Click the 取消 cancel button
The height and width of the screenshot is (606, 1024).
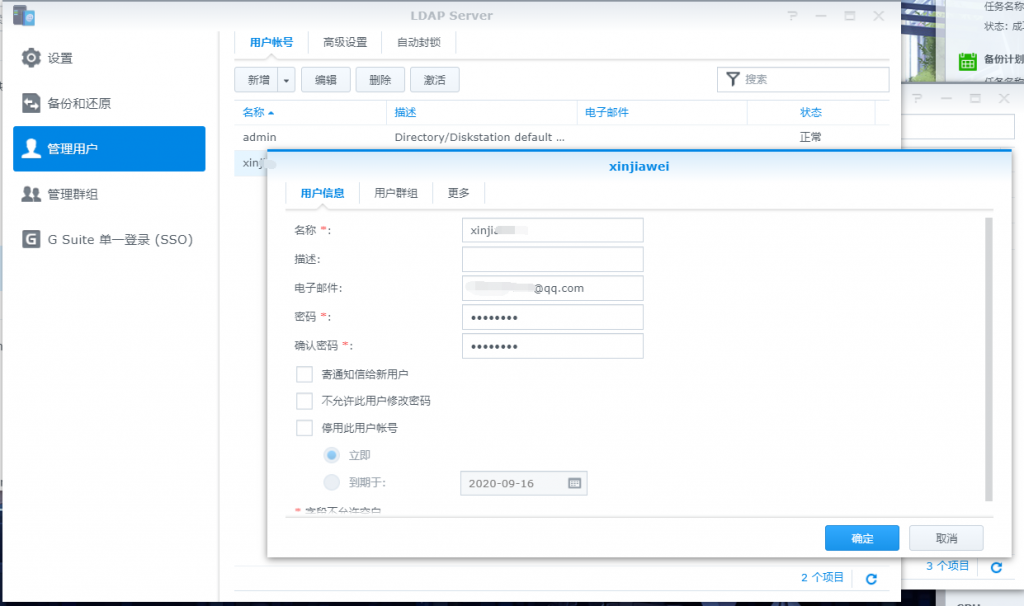pyautogui.click(x=946, y=538)
